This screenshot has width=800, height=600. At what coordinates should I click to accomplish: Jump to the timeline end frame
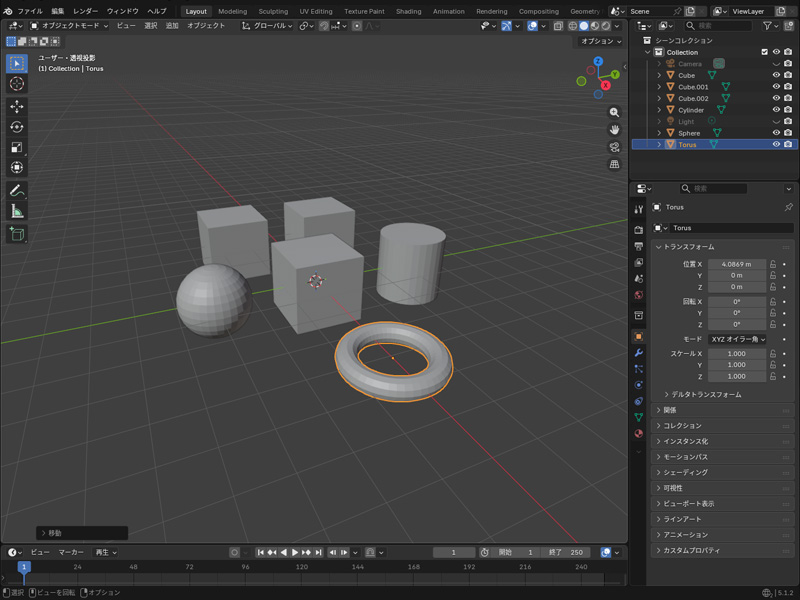(318, 553)
